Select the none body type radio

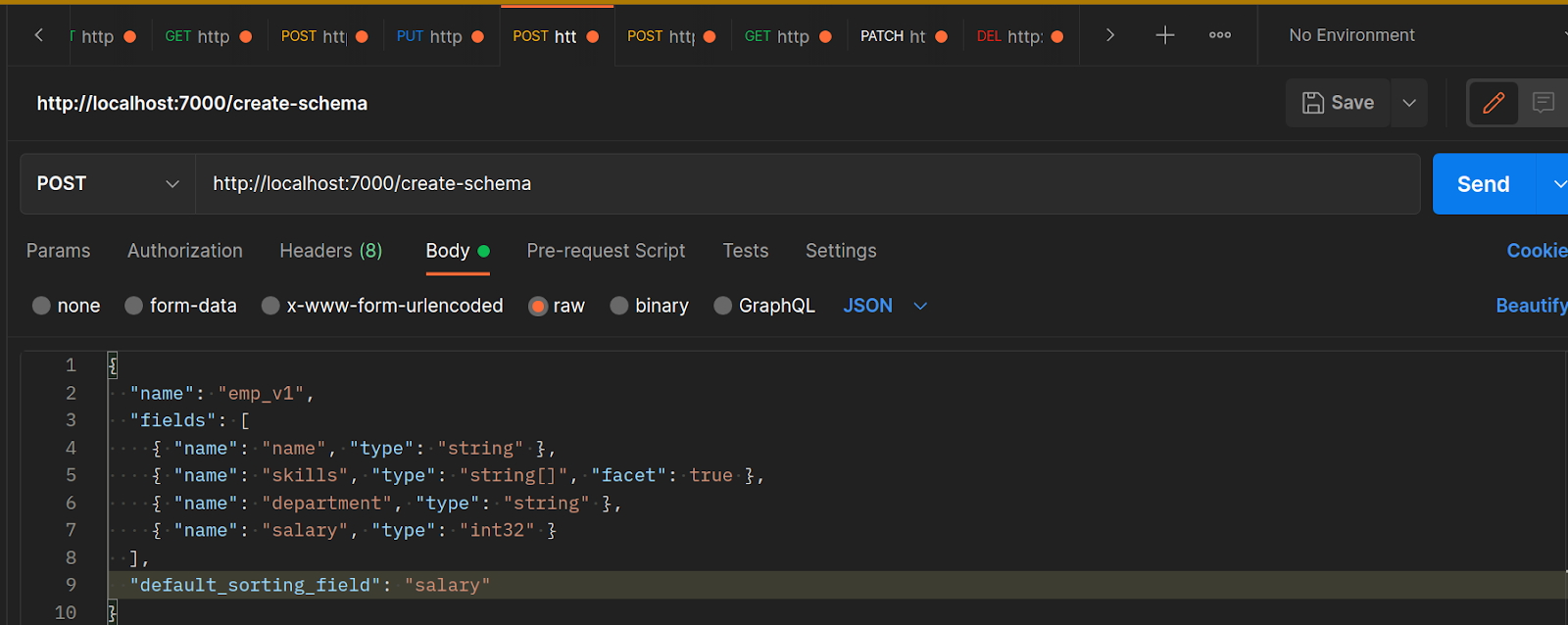pyautogui.click(x=41, y=306)
